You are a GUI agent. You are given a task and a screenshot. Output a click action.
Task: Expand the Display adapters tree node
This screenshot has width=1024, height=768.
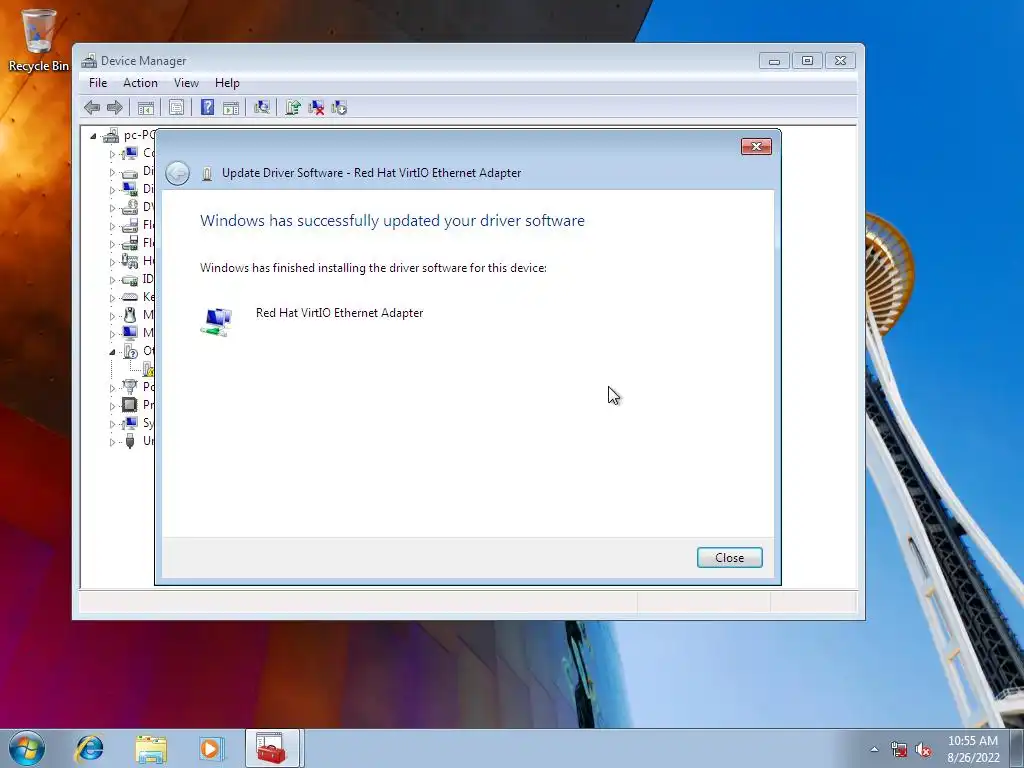112,190
